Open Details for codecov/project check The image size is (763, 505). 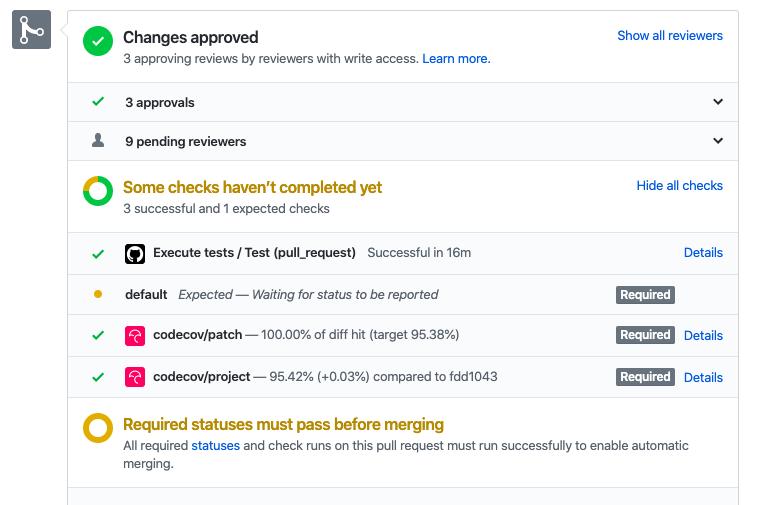(703, 377)
